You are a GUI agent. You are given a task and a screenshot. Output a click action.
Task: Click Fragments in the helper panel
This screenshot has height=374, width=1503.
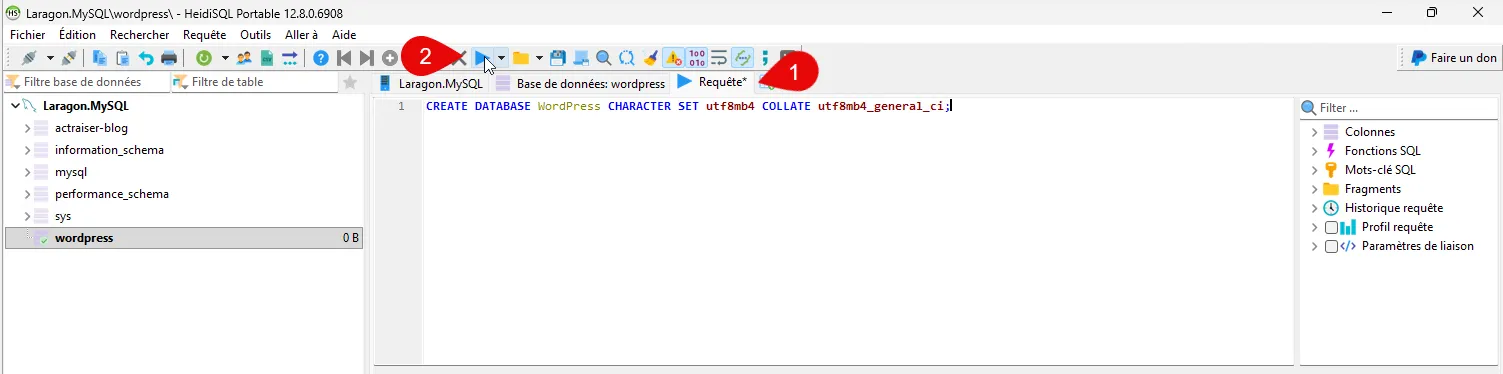pyautogui.click(x=1373, y=189)
